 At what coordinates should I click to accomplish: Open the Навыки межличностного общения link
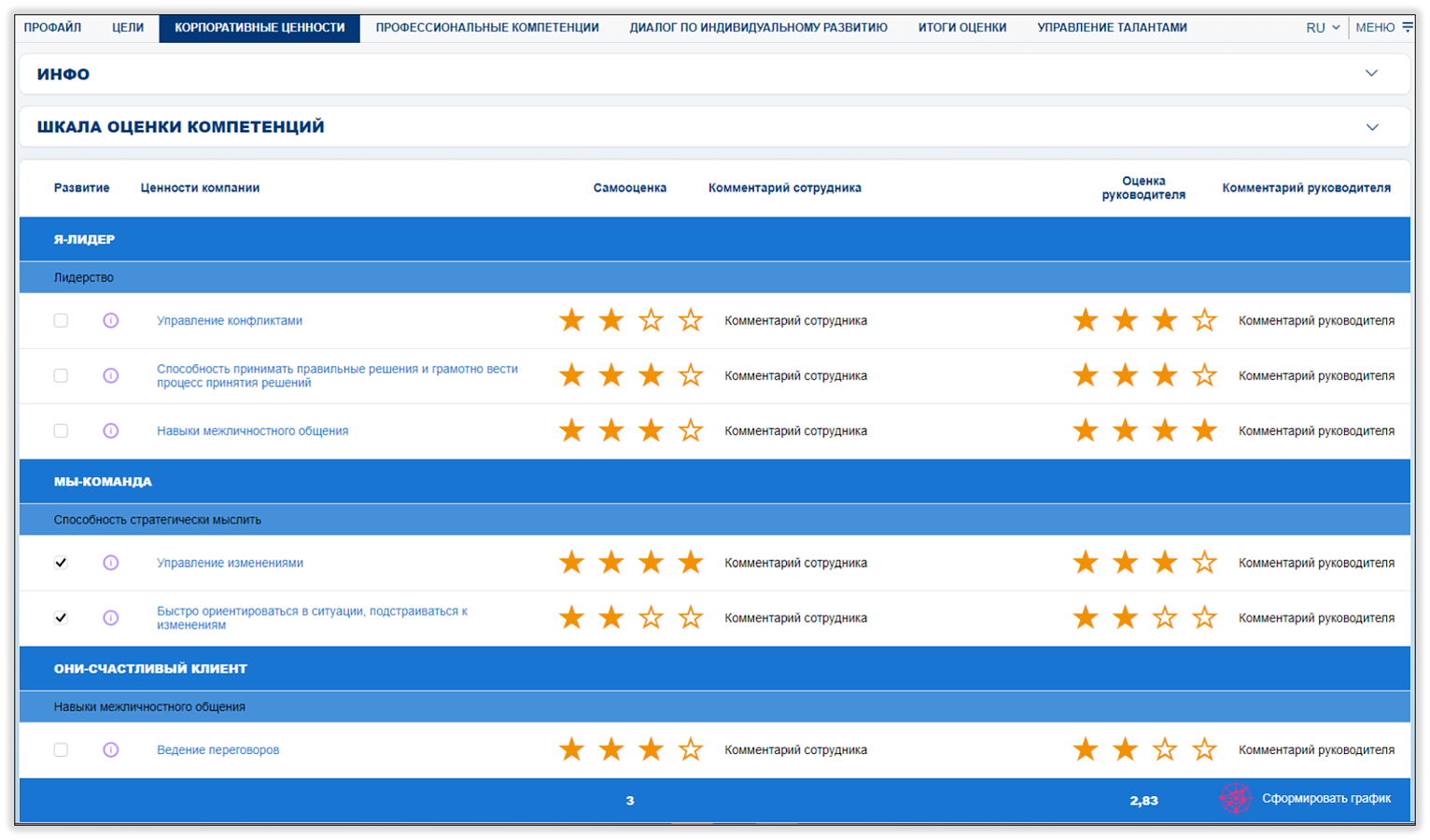(x=252, y=430)
